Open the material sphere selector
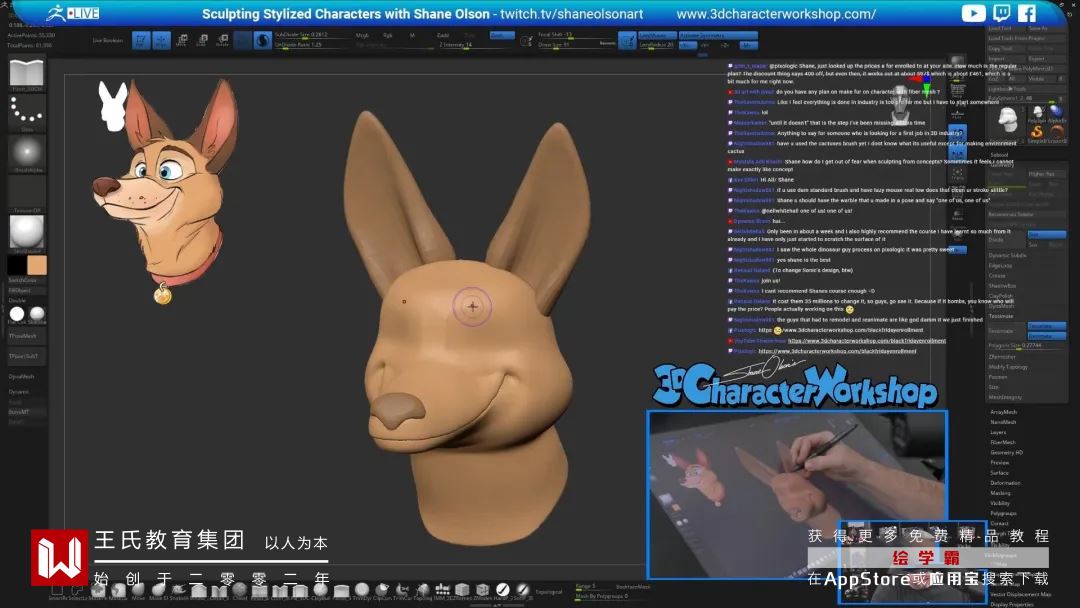The image size is (1080, 608). (27, 232)
